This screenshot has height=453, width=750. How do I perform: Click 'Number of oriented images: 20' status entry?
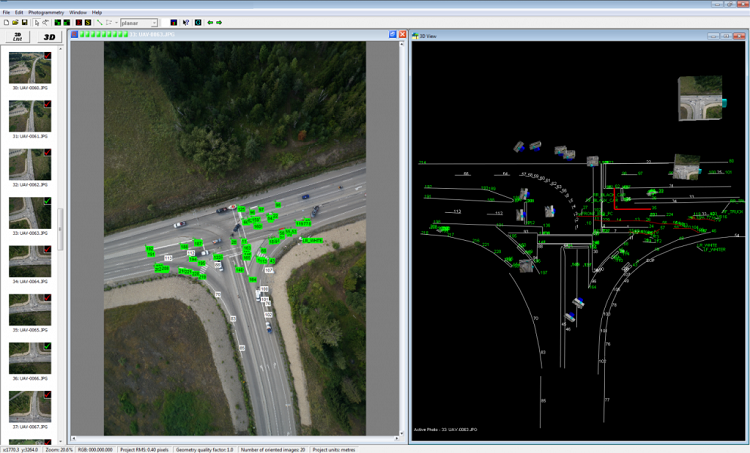tap(273, 450)
